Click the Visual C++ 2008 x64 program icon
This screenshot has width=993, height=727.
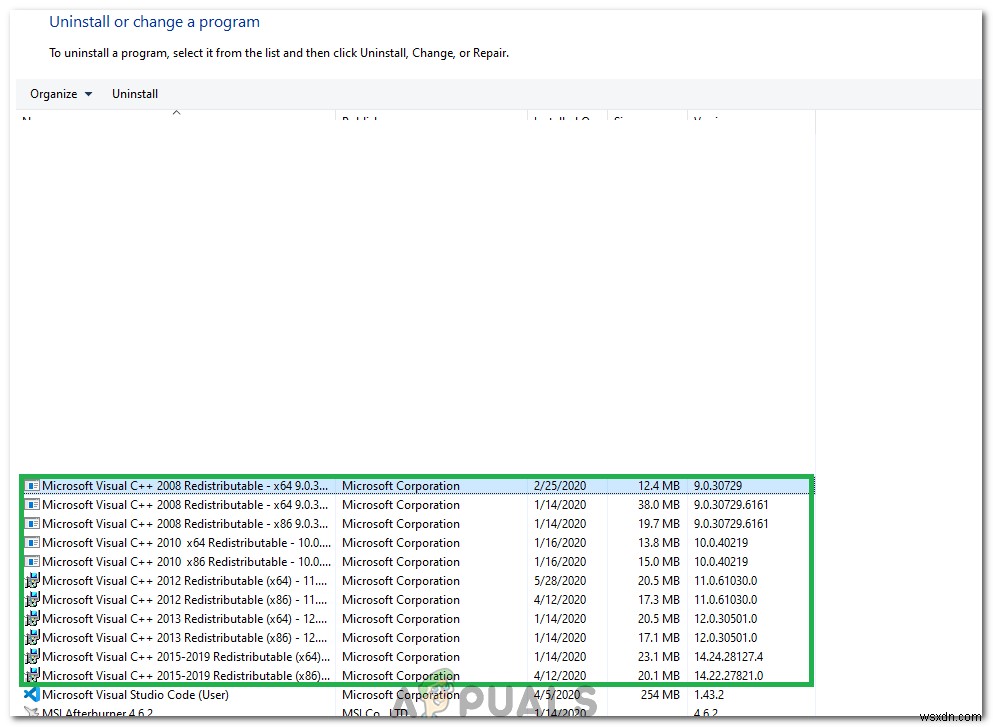(x=33, y=486)
